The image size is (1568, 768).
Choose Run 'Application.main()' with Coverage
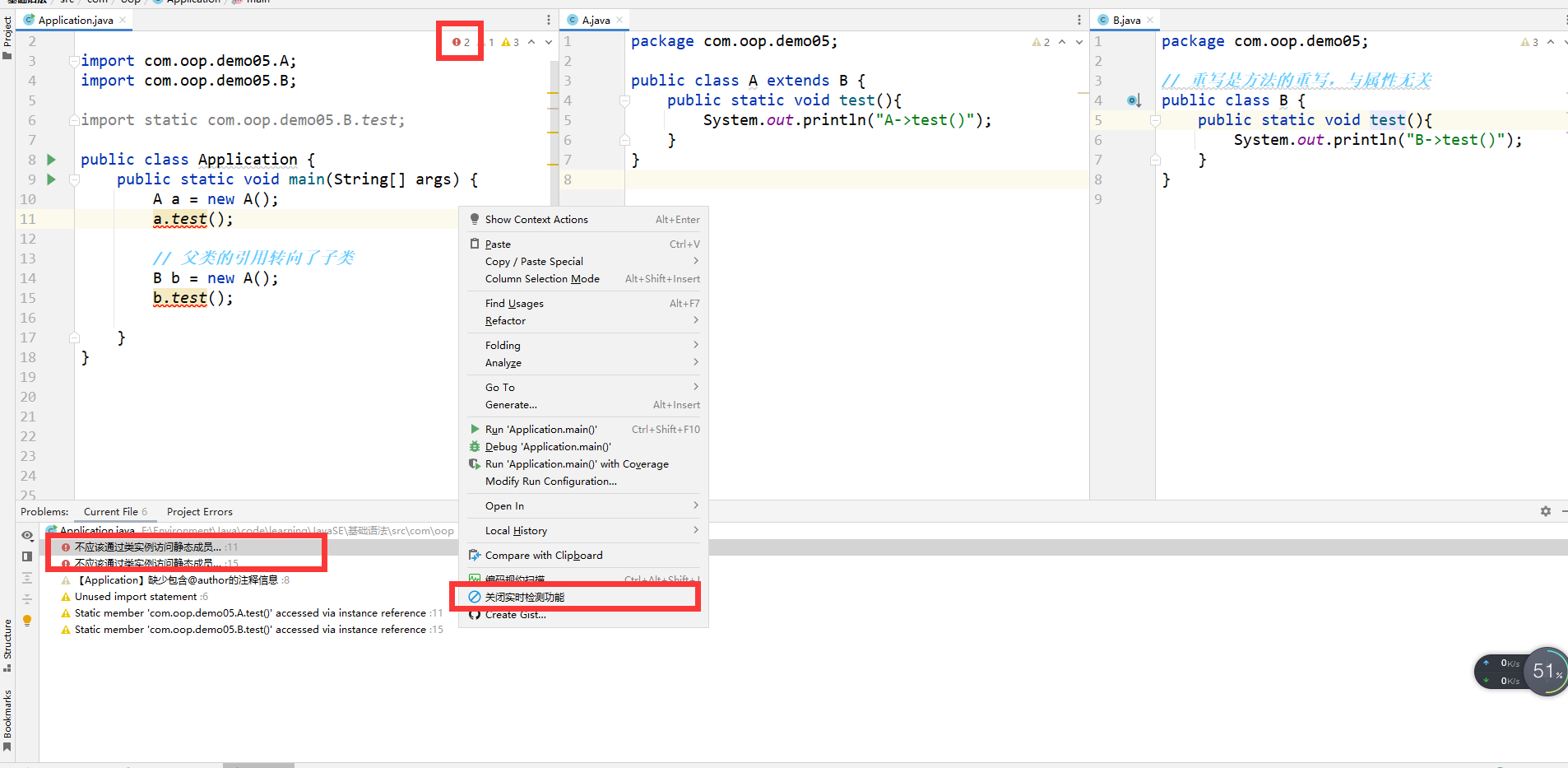click(583, 464)
